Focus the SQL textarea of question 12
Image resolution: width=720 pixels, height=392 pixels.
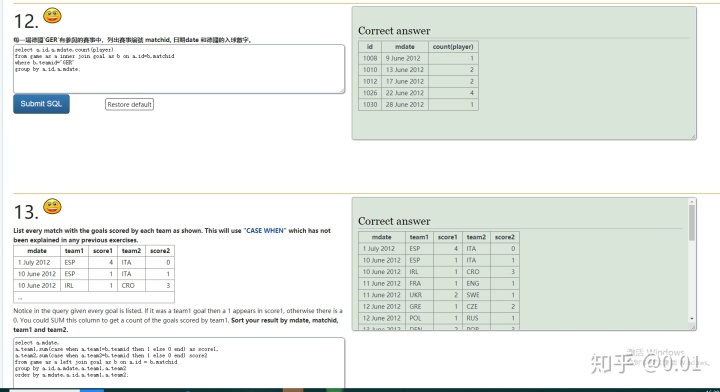pyautogui.click(x=179, y=69)
